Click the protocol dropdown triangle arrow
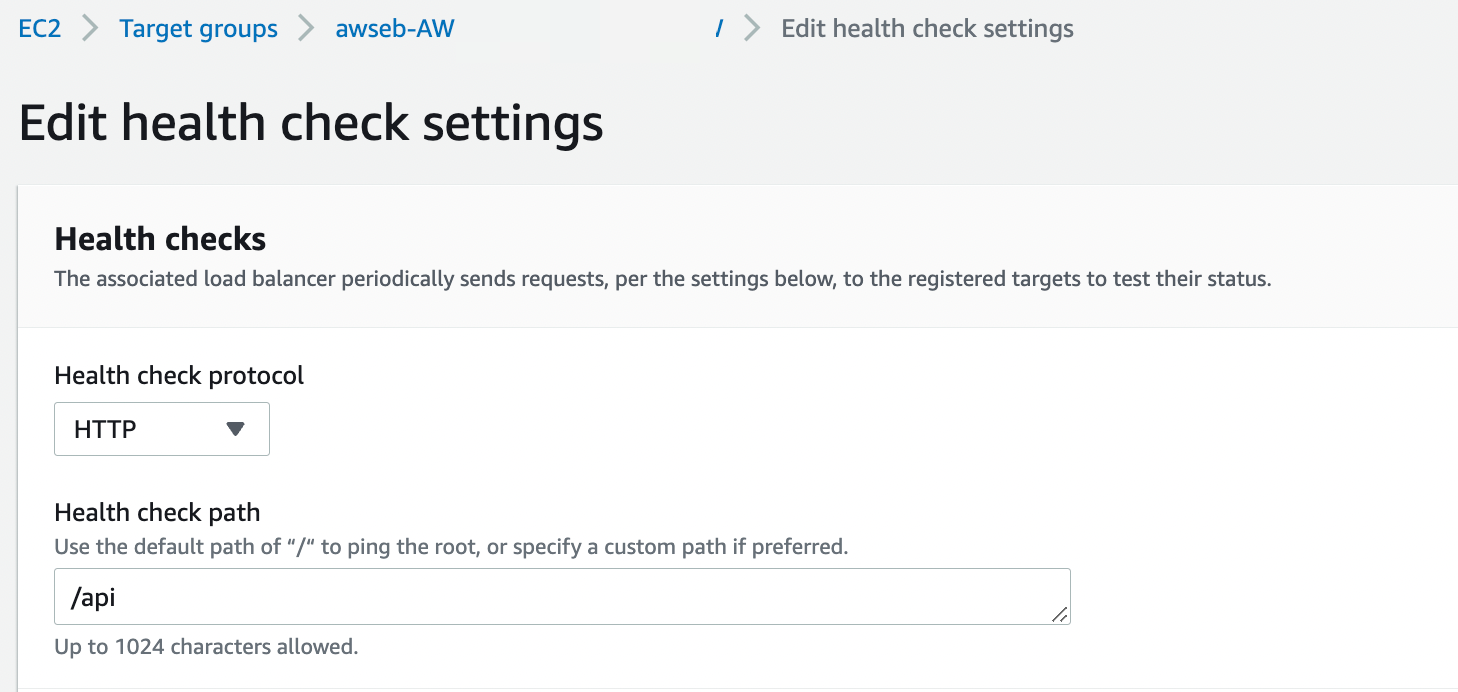 tap(235, 429)
